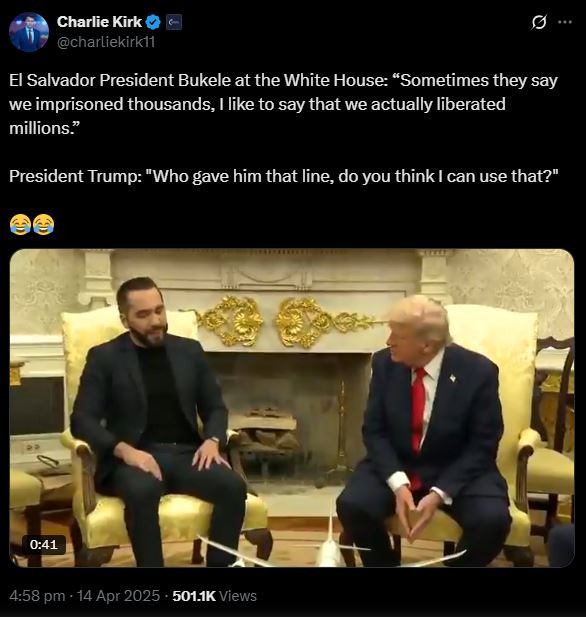
Task: Open the Charlie Kirk display name link
Action: tap(99, 22)
